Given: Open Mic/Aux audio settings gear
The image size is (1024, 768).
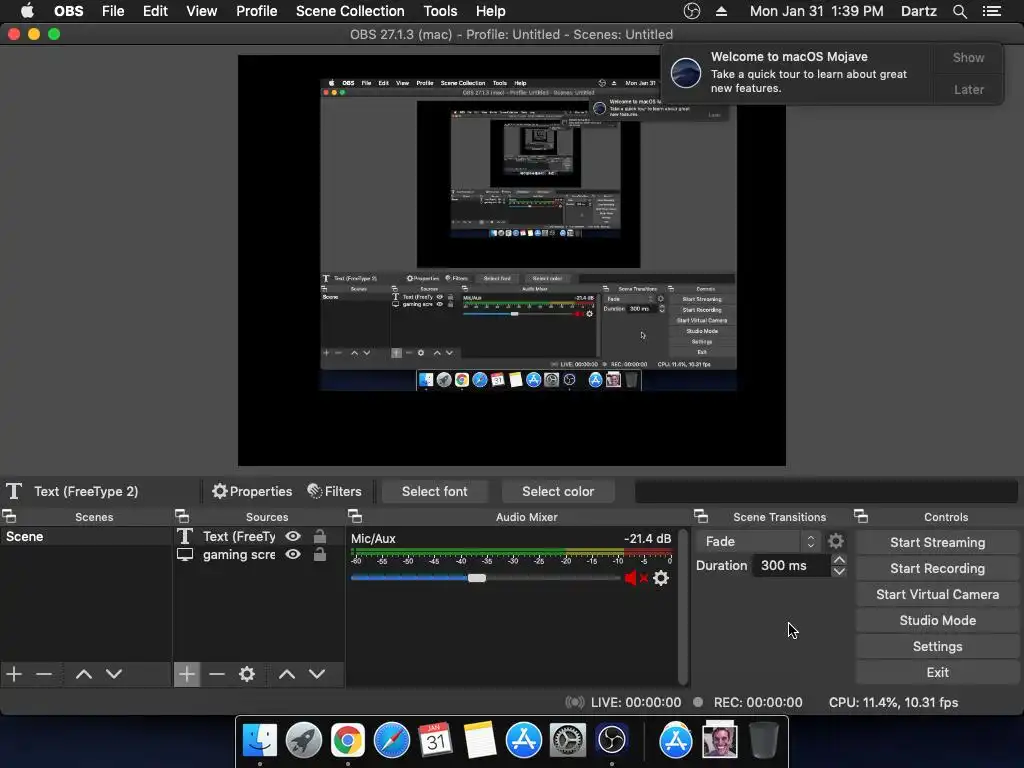Looking at the screenshot, I should (661, 578).
